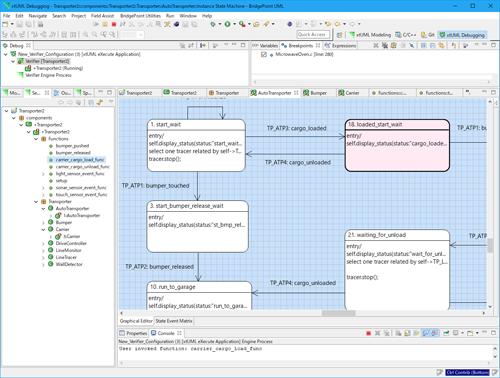
Task: Switch to the State Event Matrix tab
Action: point(174,321)
